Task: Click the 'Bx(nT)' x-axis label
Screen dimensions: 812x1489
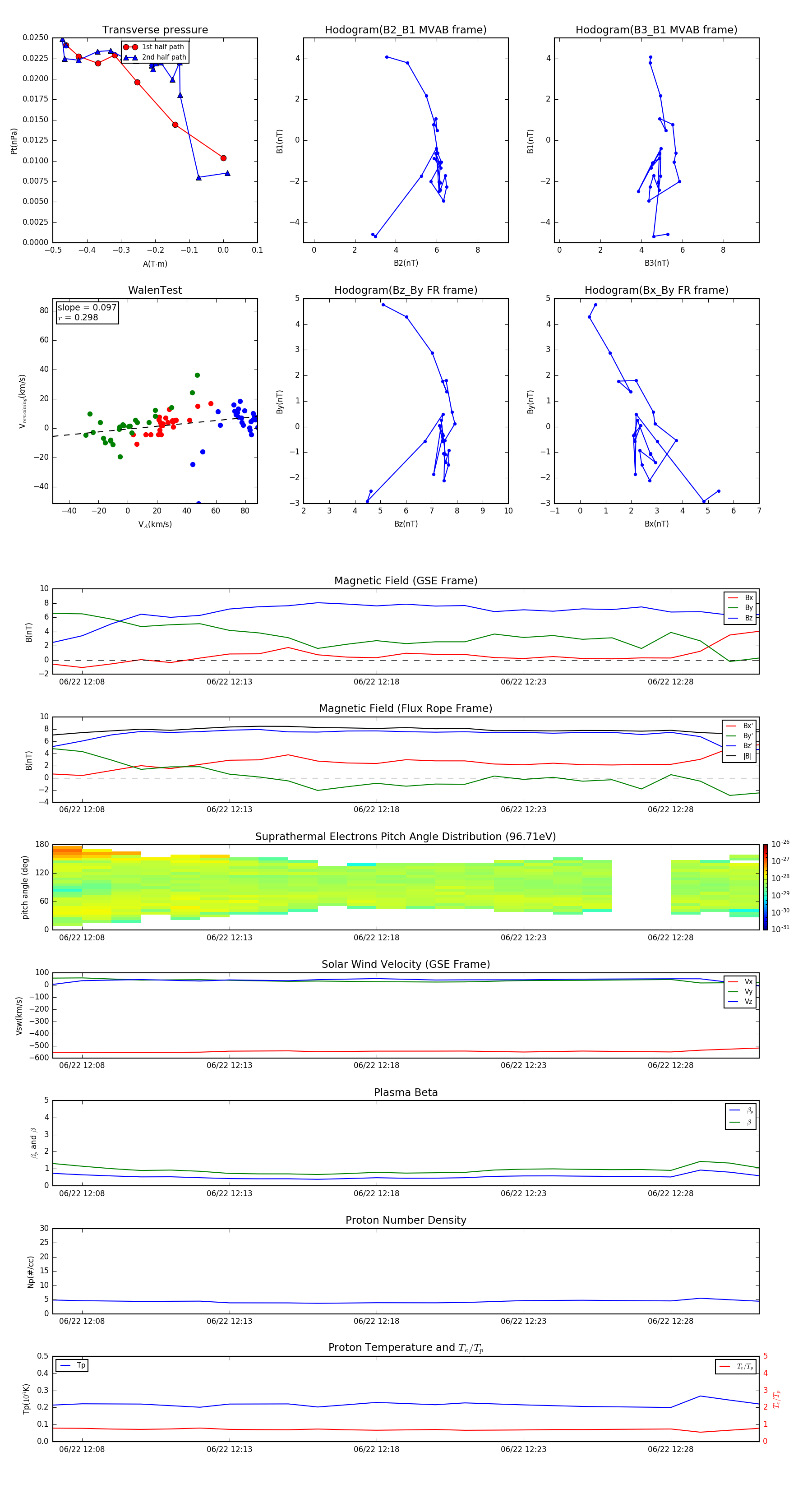Action: (656, 524)
